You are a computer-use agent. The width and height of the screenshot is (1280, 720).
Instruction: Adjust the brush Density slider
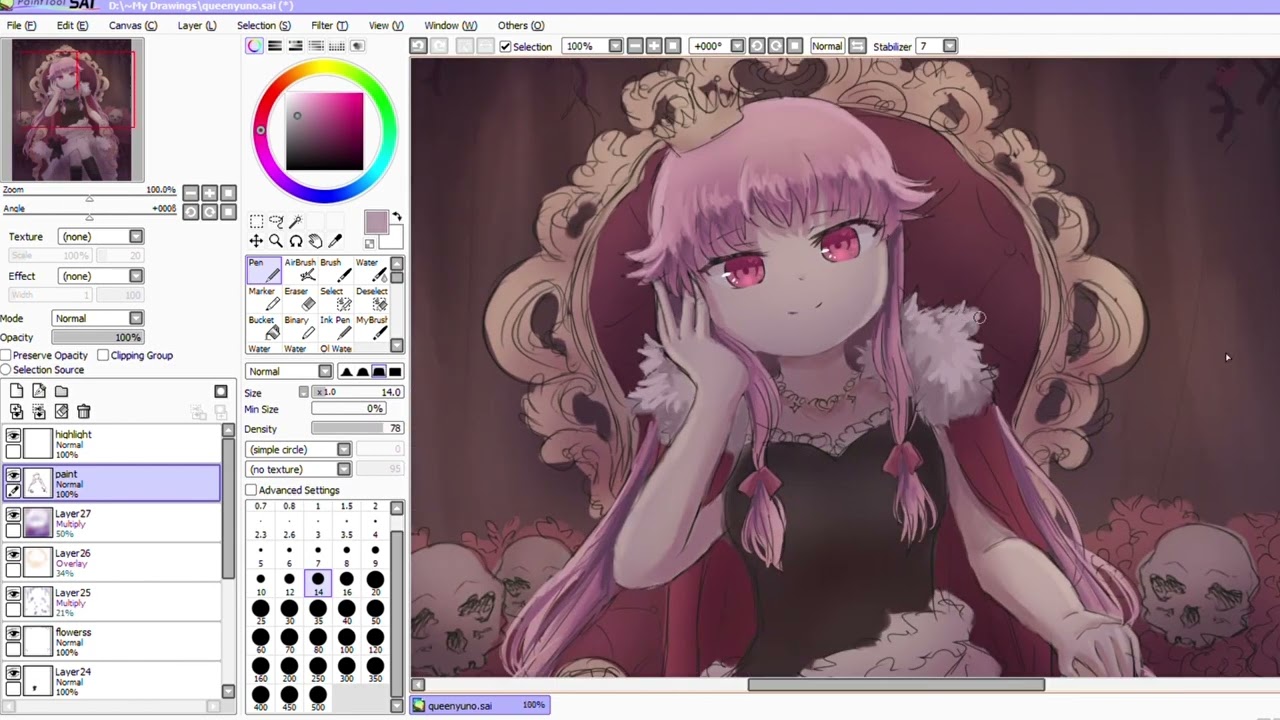pyautogui.click(x=357, y=428)
